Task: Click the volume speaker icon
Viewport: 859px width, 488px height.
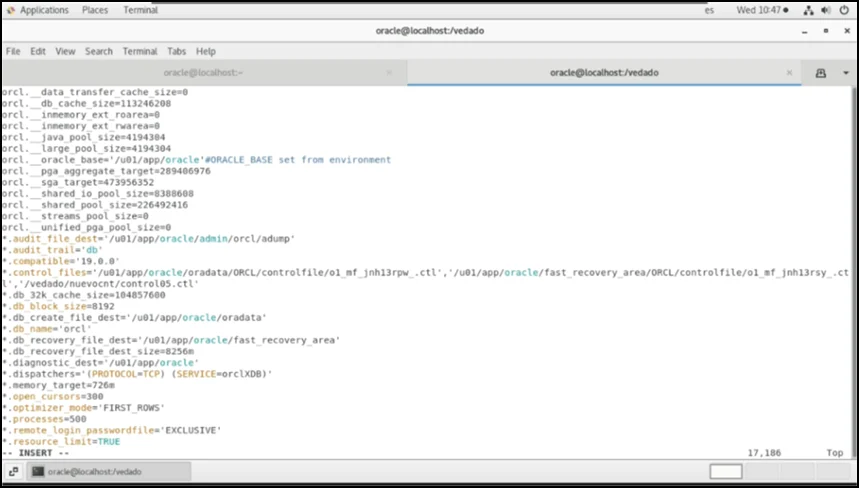Action: [826, 10]
